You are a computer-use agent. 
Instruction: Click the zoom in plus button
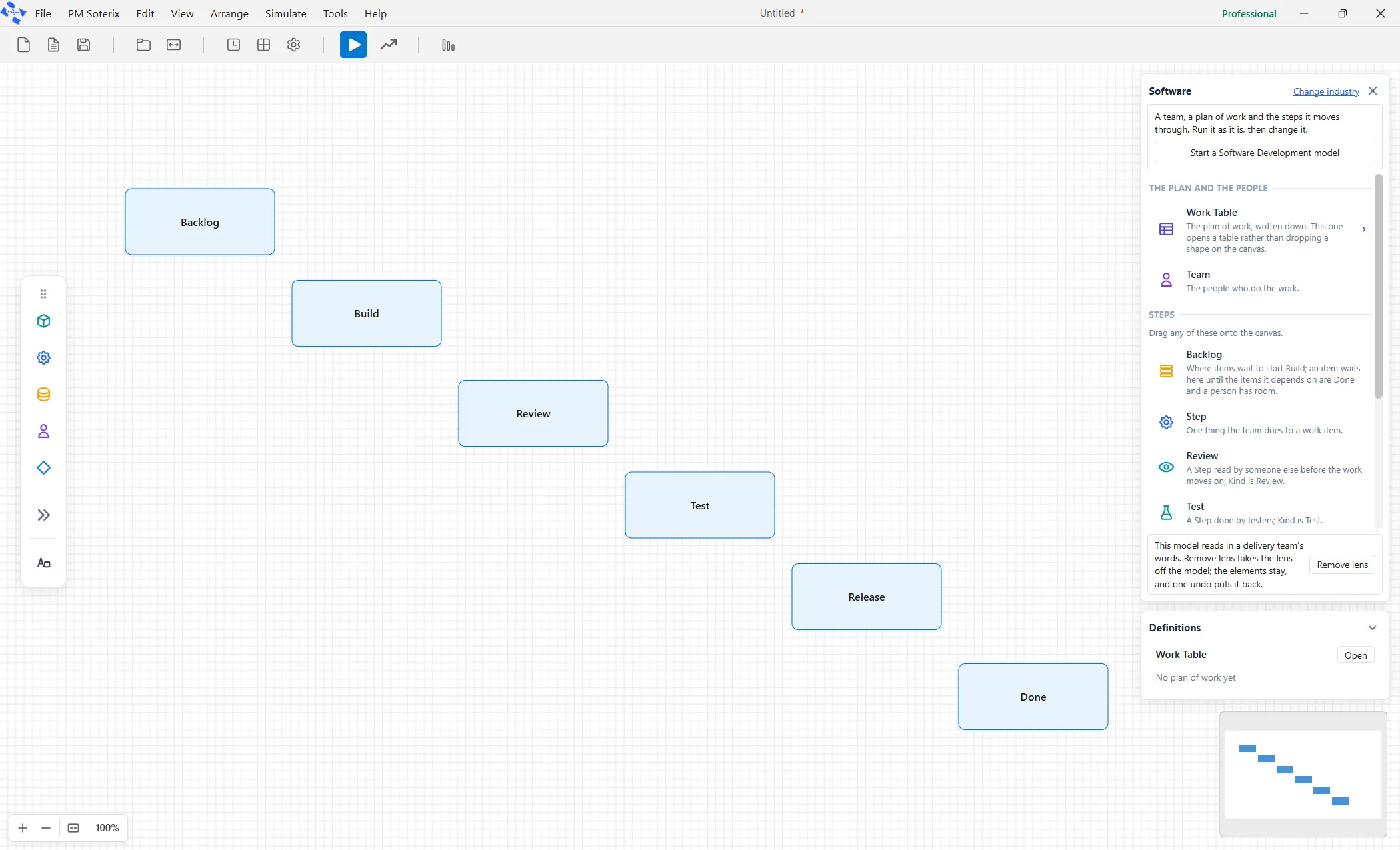[x=23, y=828]
